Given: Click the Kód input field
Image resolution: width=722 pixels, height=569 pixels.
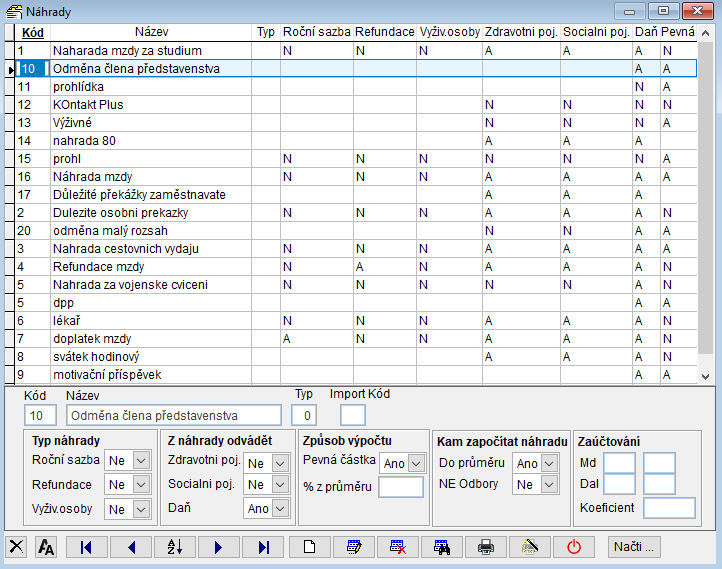Looking at the screenshot, I should [x=41, y=415].
